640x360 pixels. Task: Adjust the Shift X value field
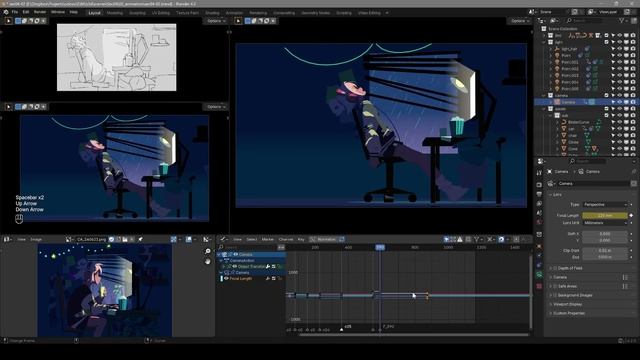605,234
